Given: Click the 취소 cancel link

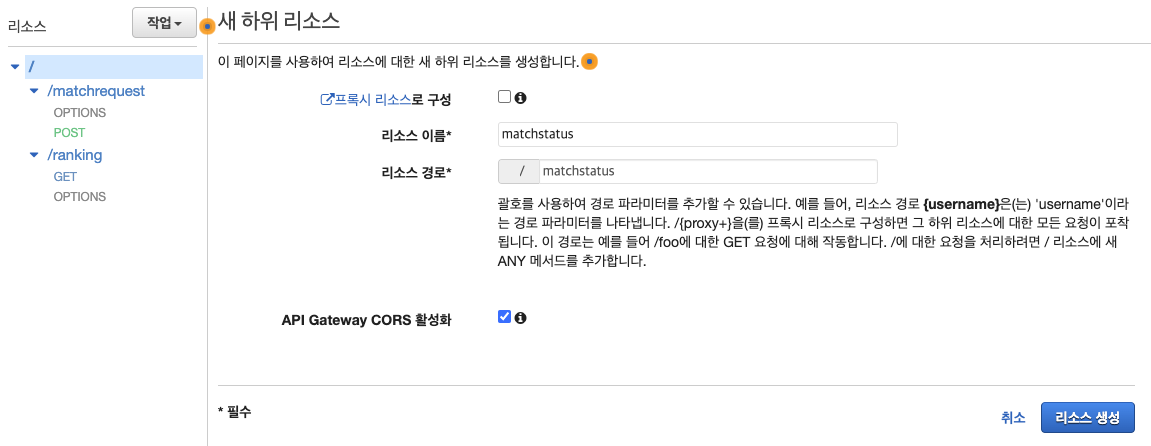Looking at the screenshot, I should pyautogui.click(x=1013, y=417).
